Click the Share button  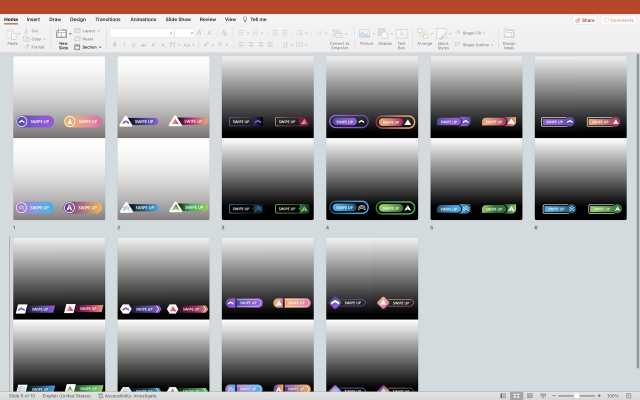click(585, 19)
